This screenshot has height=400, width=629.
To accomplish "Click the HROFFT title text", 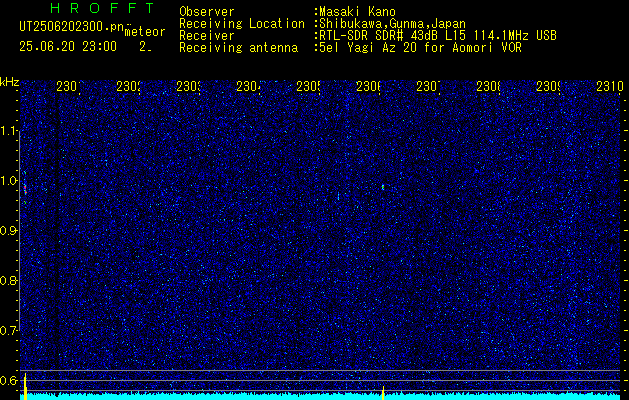I will pos(102,8).
